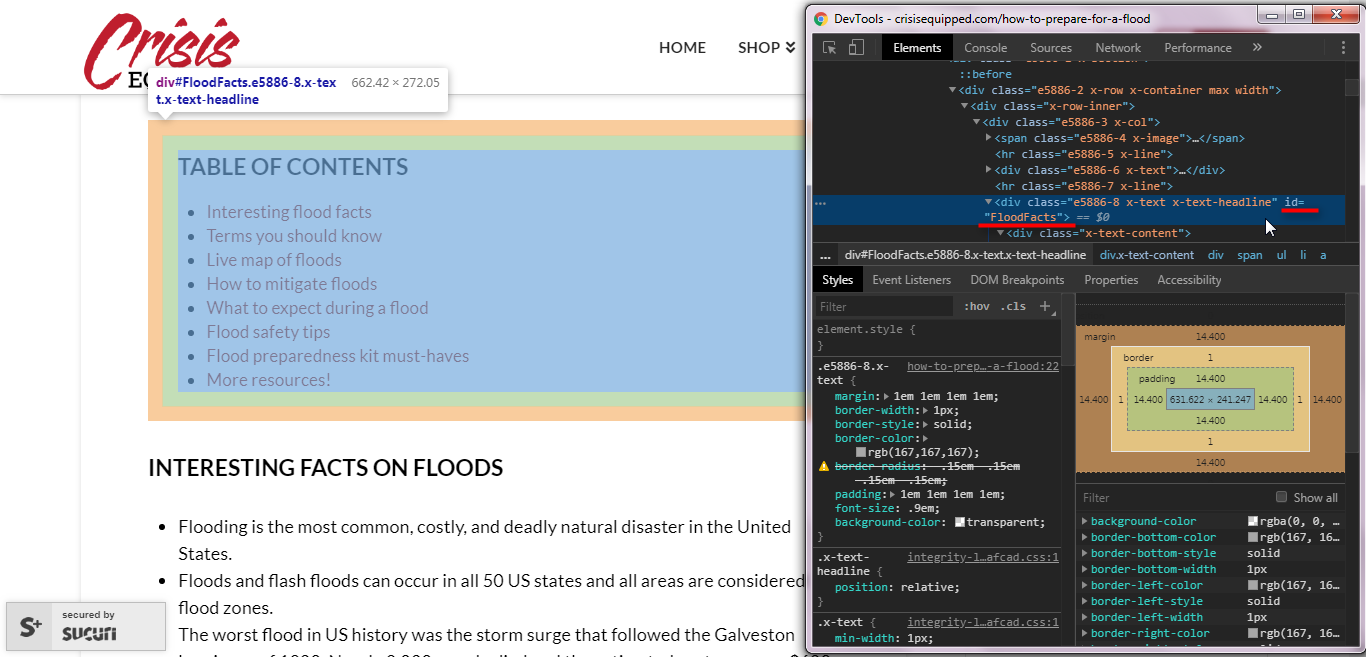The image size is (1366, 657).
Task: Open the Performance tab
Action: coord(1198,47)
